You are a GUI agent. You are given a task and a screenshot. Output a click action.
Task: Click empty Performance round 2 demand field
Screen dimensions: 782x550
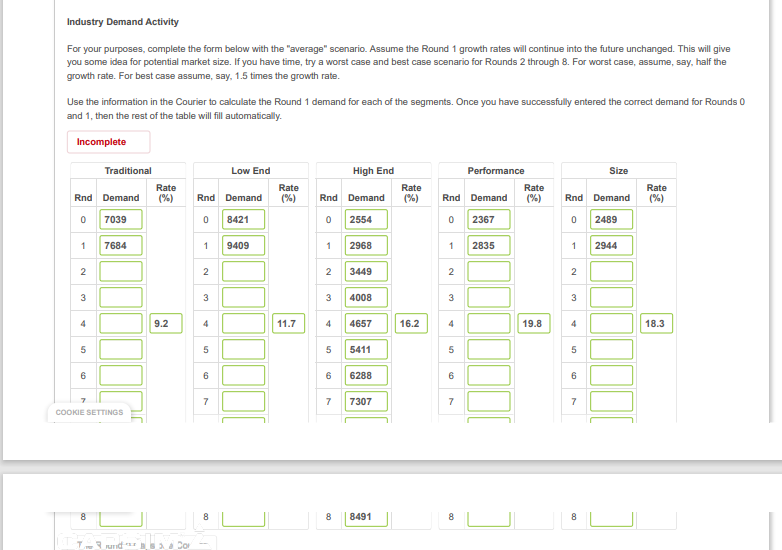tap(489, 271)
